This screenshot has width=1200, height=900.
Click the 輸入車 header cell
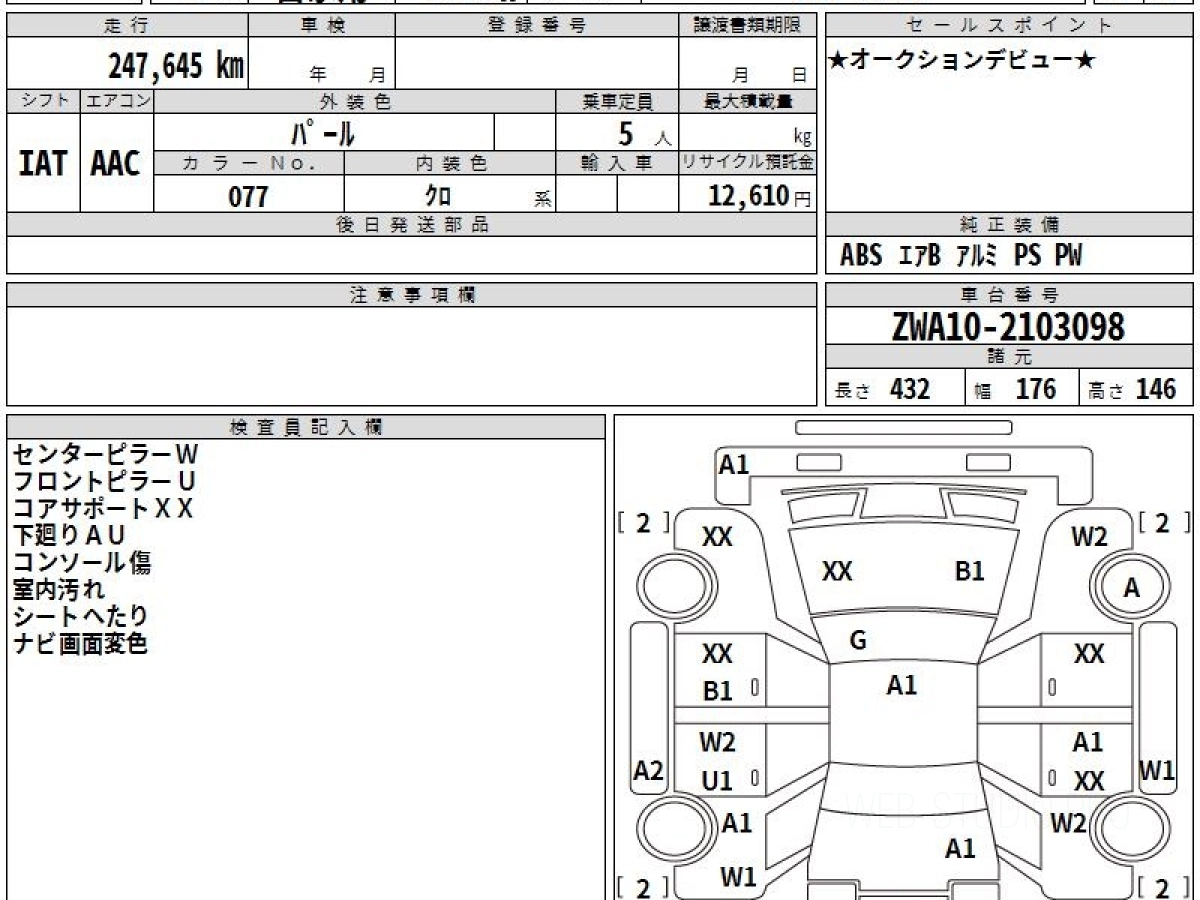click(x=617, y=164)
